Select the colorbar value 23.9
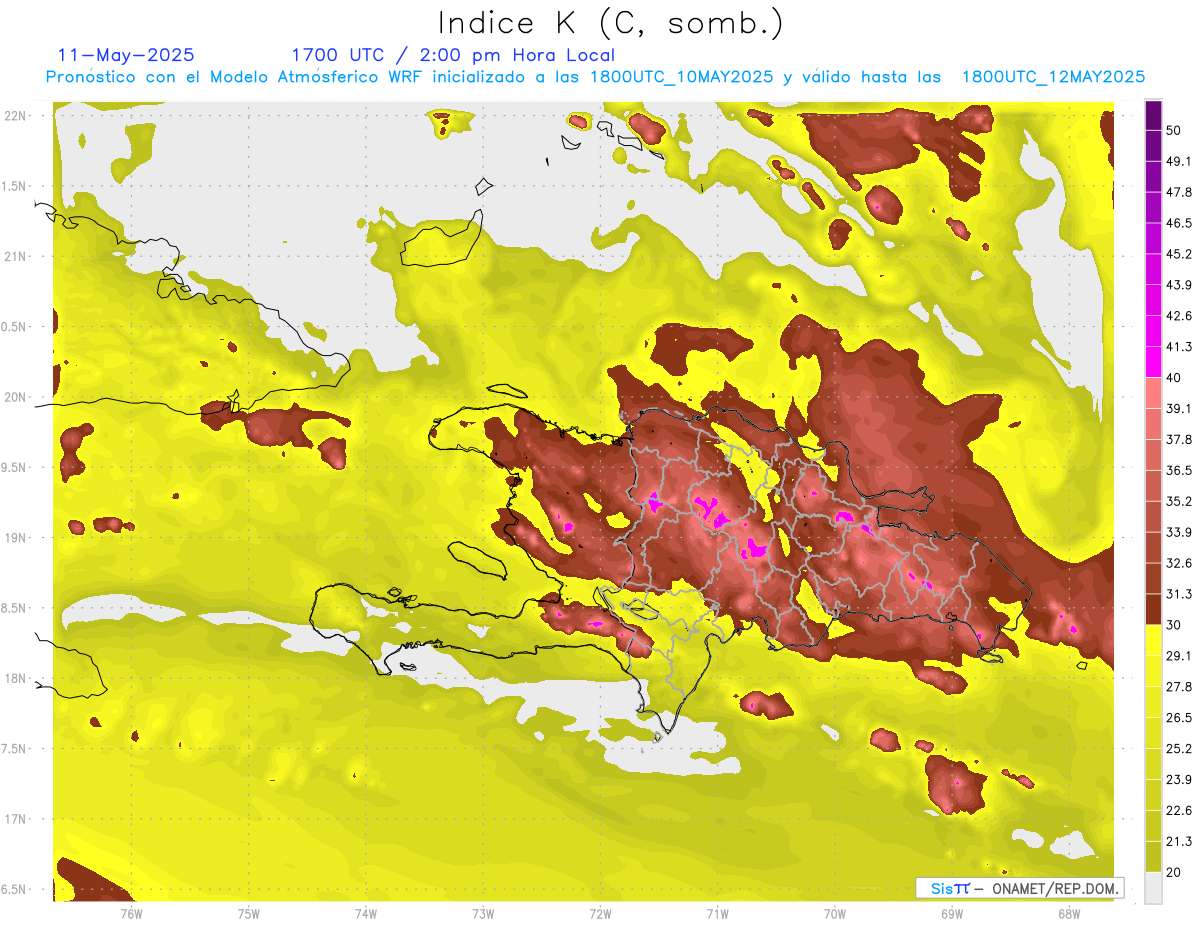 (x=1179, y=780)
